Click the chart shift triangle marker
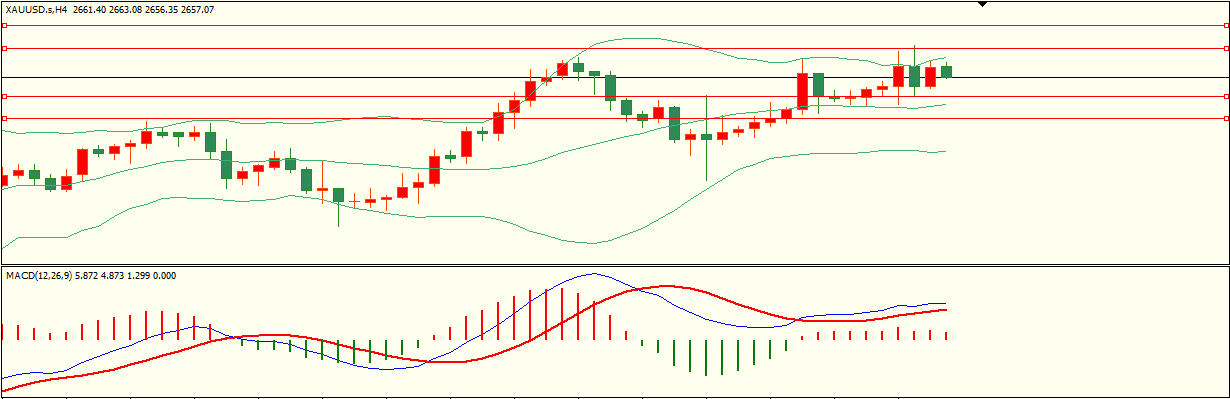 (x=982, y=4)
